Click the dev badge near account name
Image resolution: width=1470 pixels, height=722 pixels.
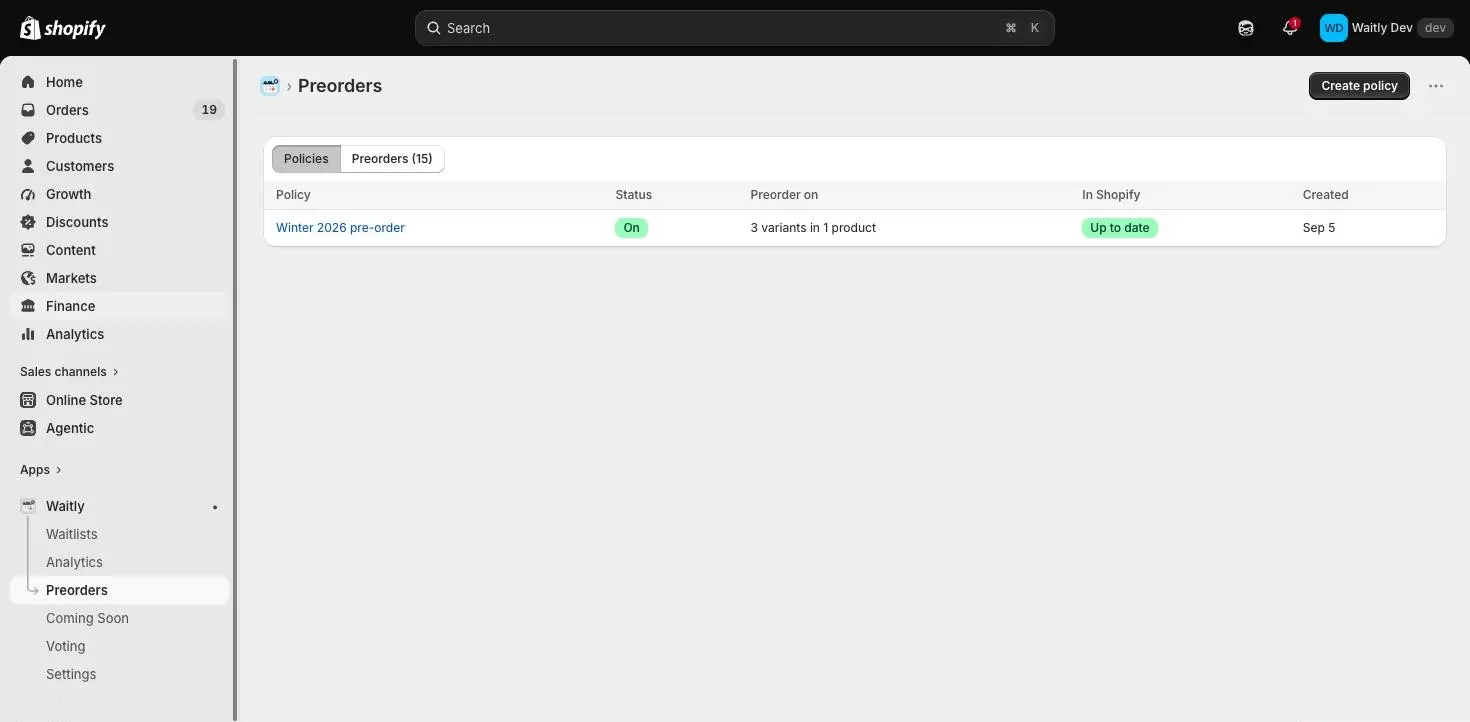pos(1435,28)
